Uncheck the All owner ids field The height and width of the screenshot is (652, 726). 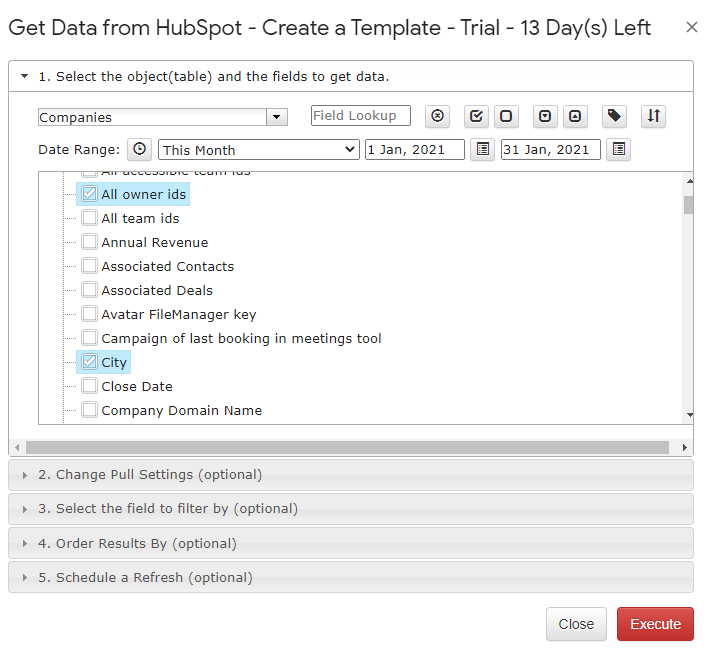point(89,194)
